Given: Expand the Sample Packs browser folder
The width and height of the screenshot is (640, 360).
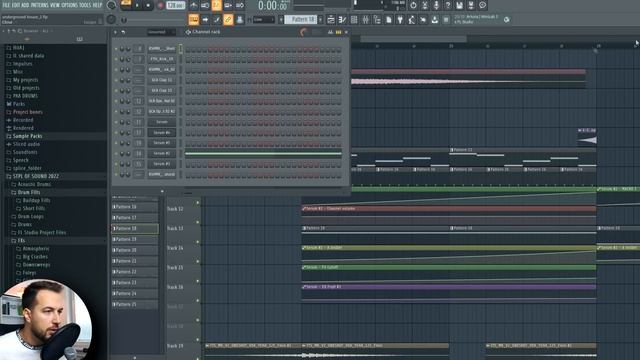Looking at the screenshot, I should pos(27,136).
